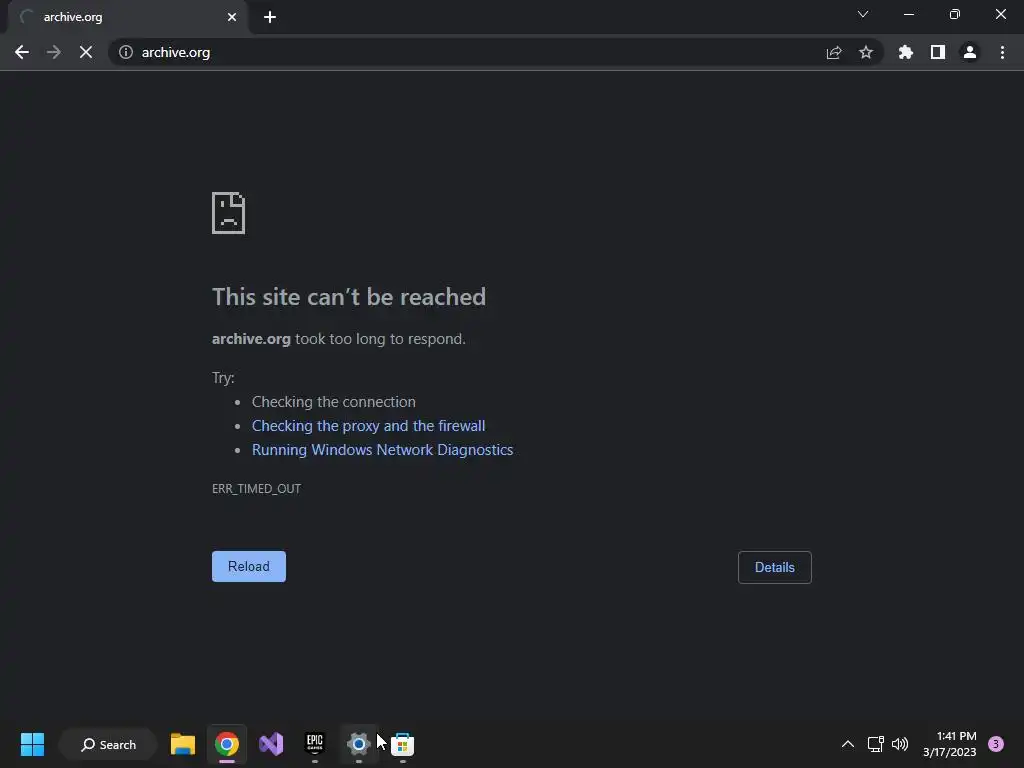Screen dimensions: 1024x768
Task: Open Microsoft Store from taskbar
Action: tap(402, 744)
